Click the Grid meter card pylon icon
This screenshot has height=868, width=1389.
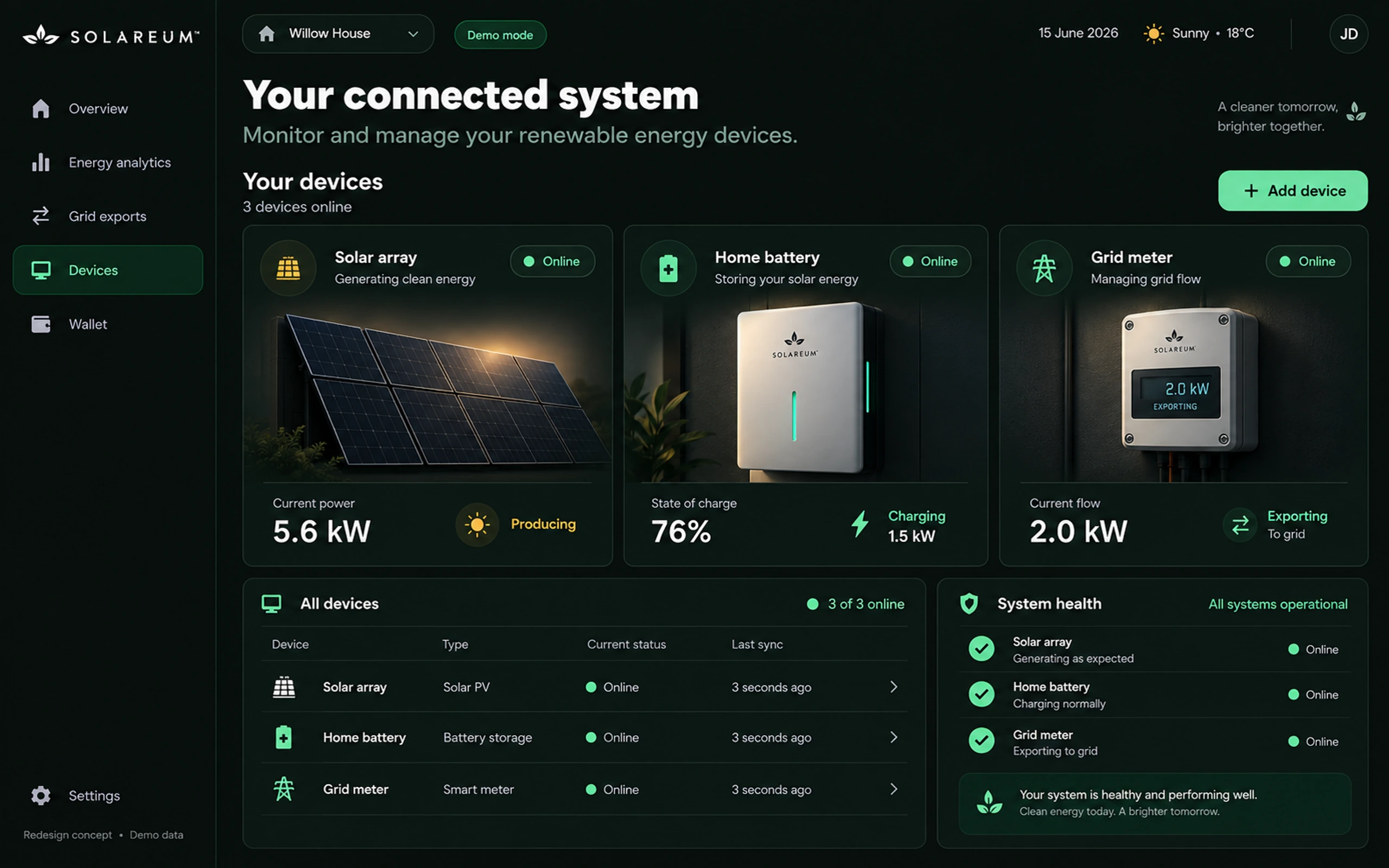click(1044, 268)
